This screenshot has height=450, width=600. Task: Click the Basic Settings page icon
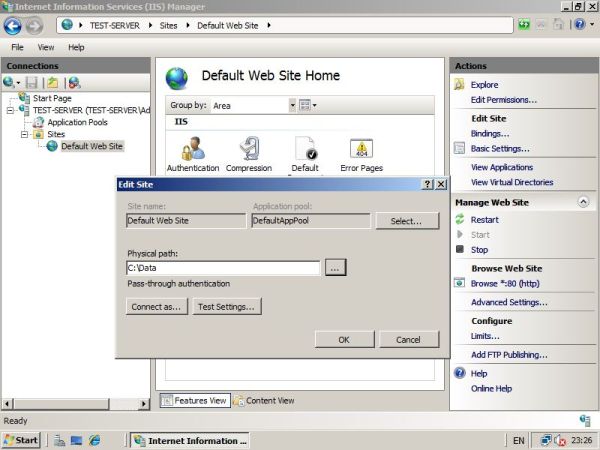[x=459, y=148]
